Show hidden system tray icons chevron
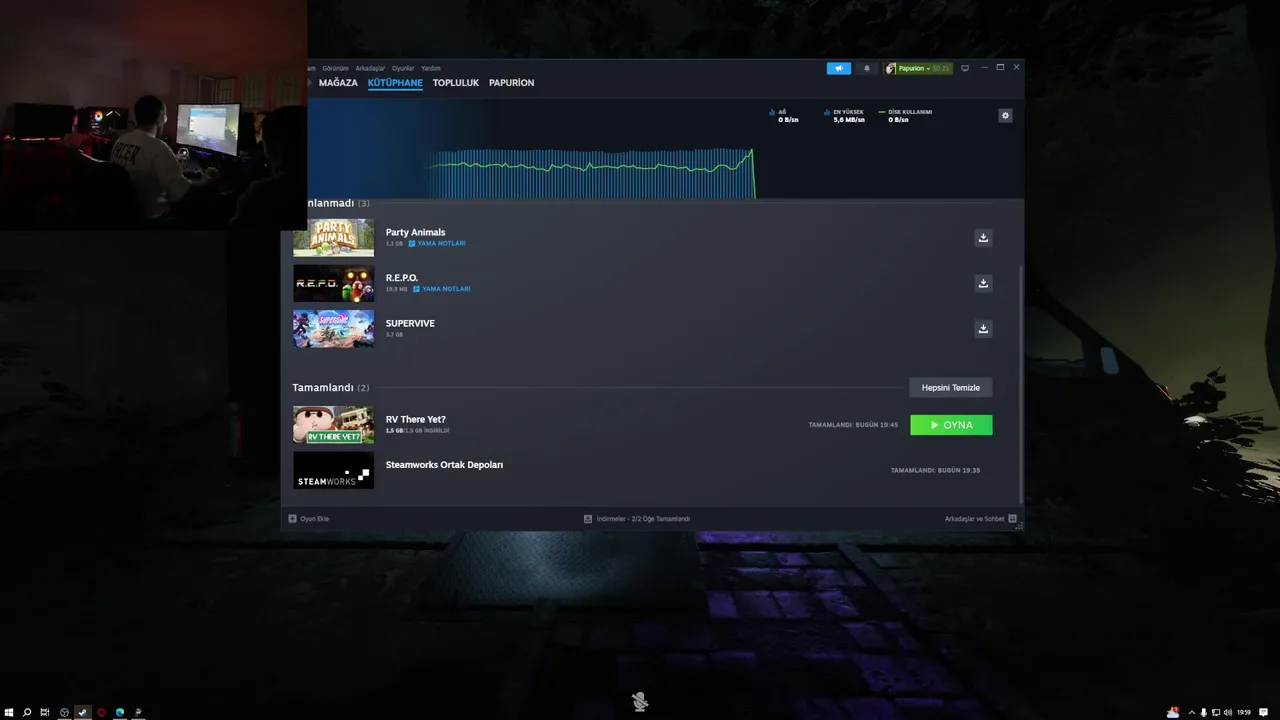The width and height of the screenshot is (1280, 720). click(x=1191, y=712)
